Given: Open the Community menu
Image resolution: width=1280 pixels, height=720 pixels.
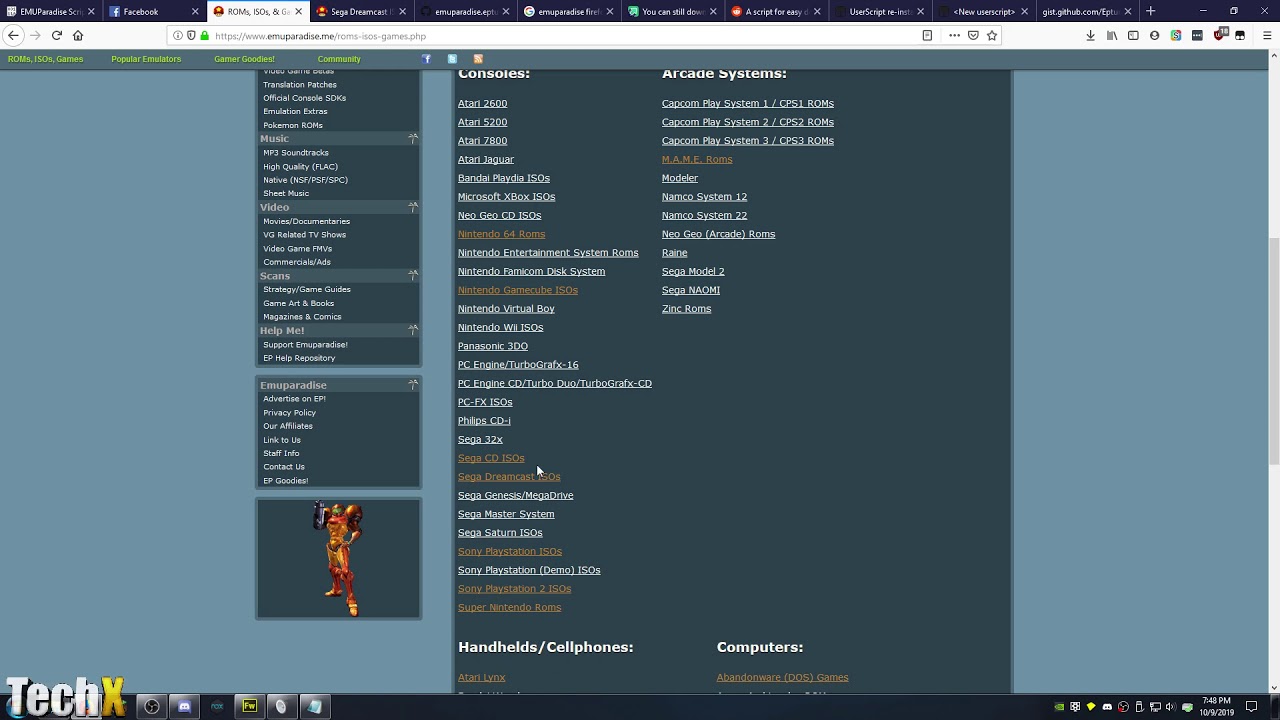Looking at the screenshot, I should 339,59.
